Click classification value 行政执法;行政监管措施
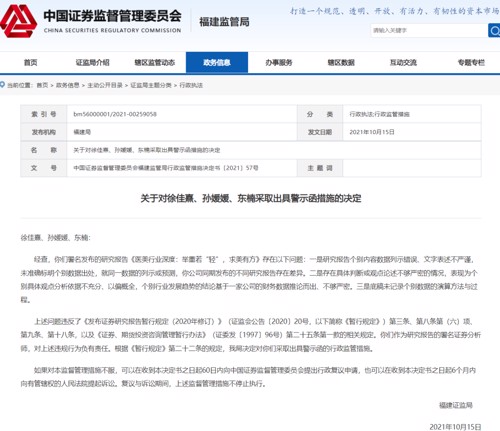500x431 pixels. coord(379,114)
